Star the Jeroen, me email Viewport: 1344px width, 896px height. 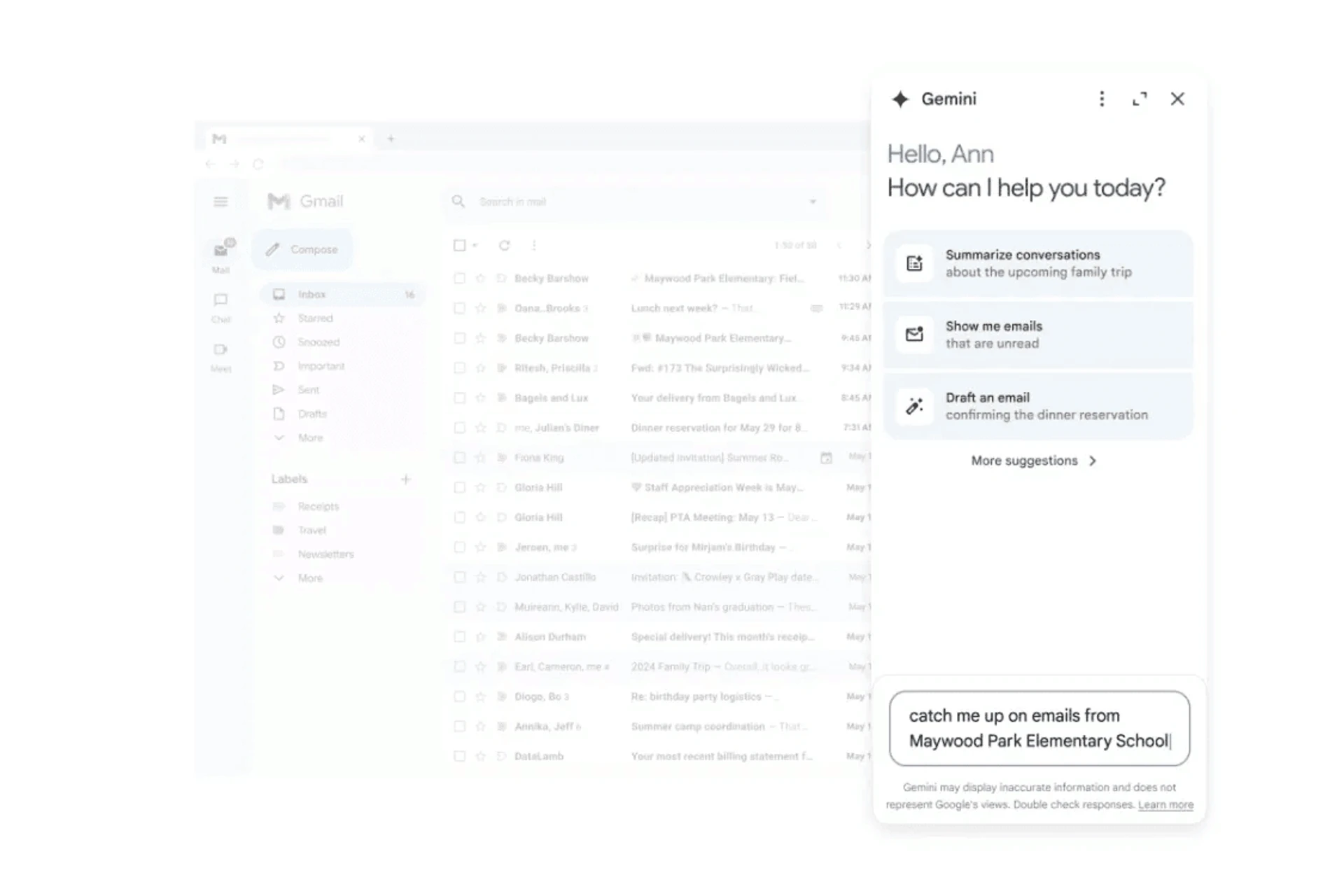(480, 547)
